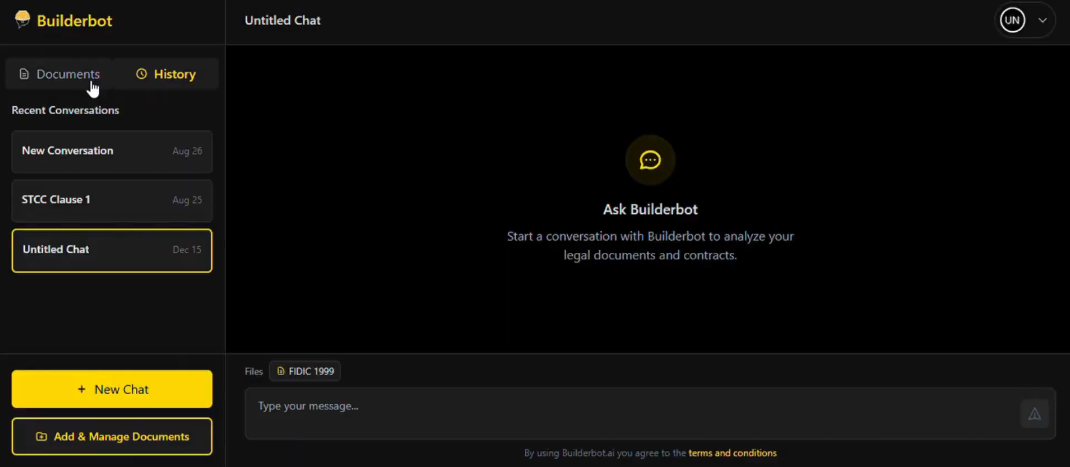Switch to the Documents tab

tap(59, 74)
